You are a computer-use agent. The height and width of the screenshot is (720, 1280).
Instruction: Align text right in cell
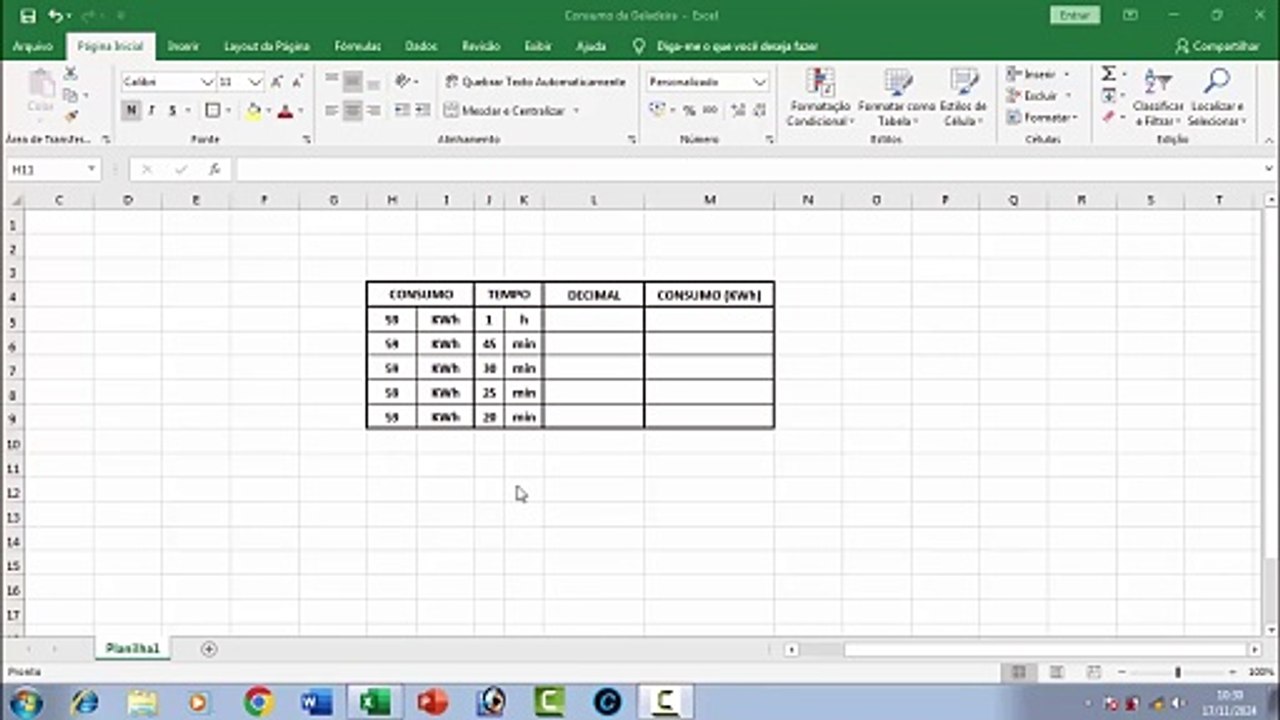pos(372,111)
